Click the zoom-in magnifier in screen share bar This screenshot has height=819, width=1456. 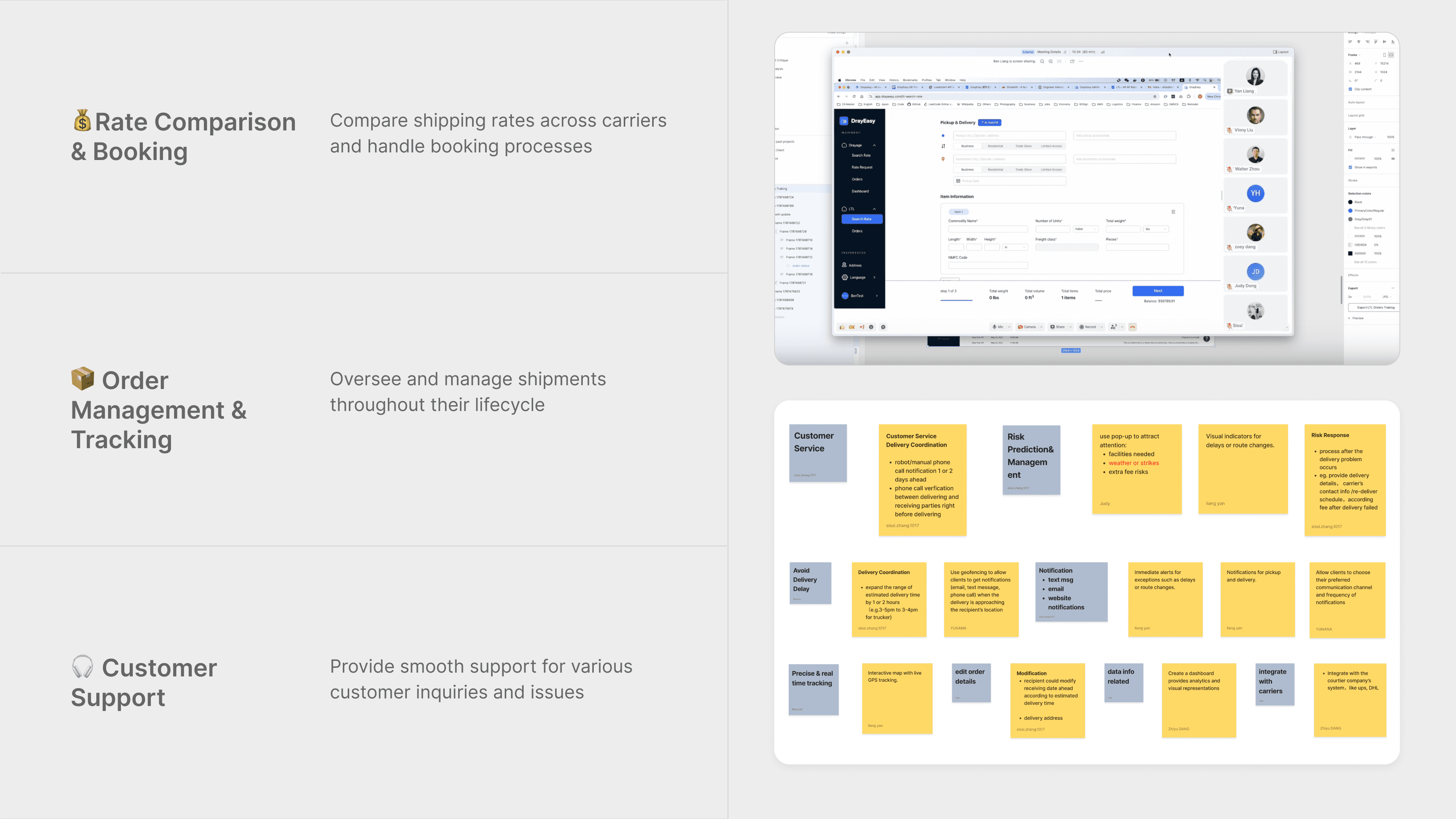1051,61
